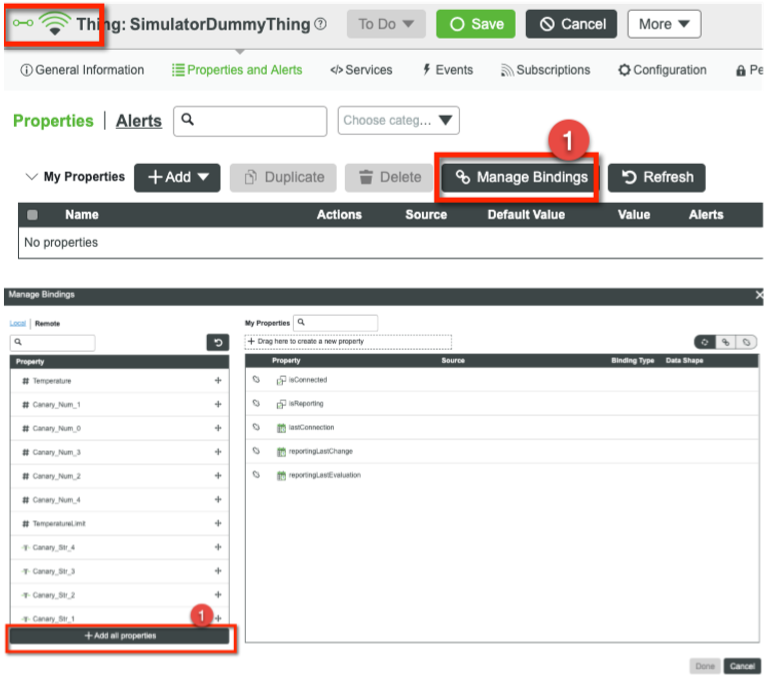
Task: Click the Refresh properties button
Action: pos(656,178)
